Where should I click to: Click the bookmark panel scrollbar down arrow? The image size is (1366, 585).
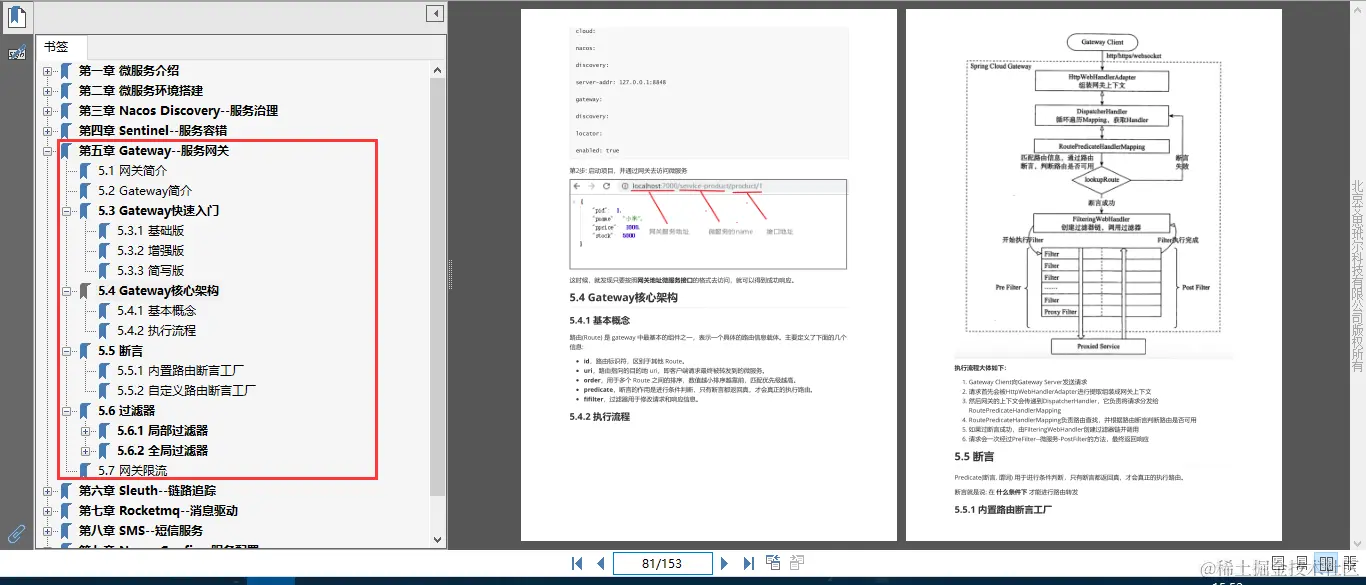(437, 539)
